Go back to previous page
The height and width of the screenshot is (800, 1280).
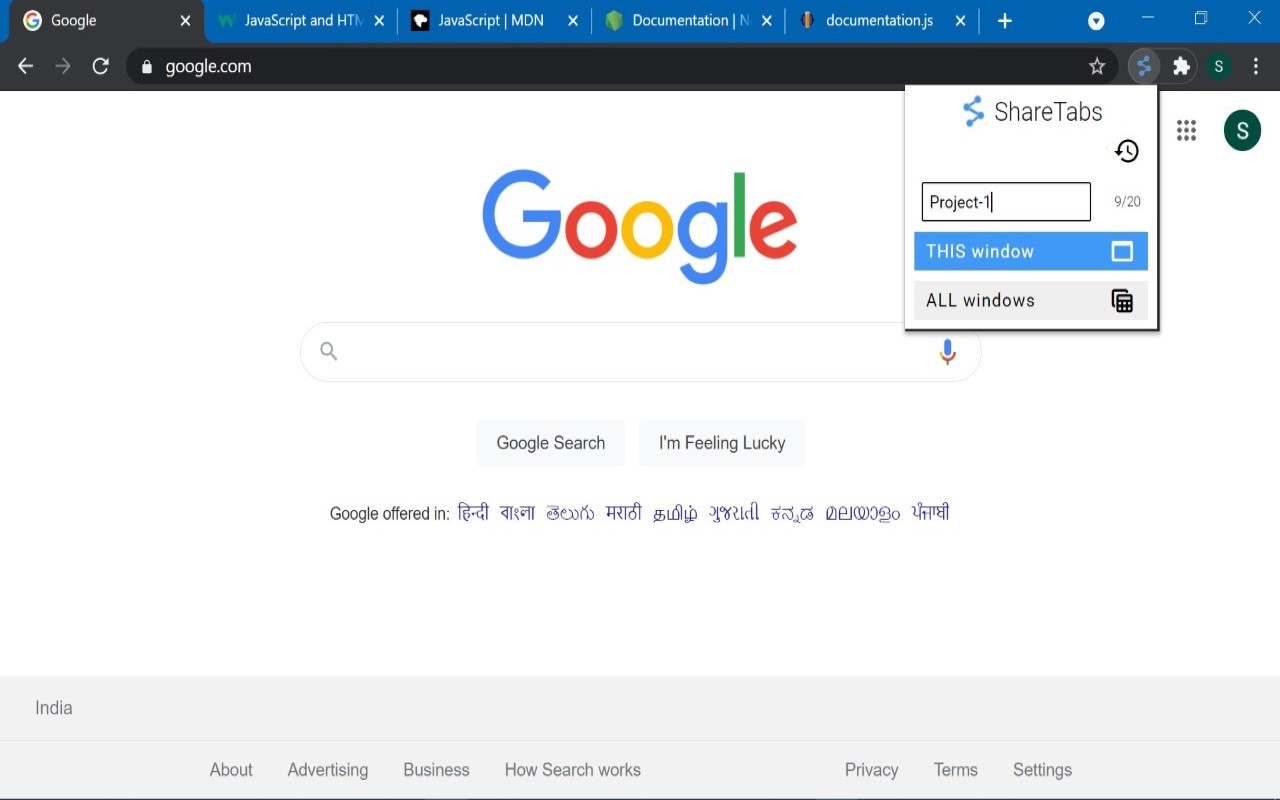[26, 66]
